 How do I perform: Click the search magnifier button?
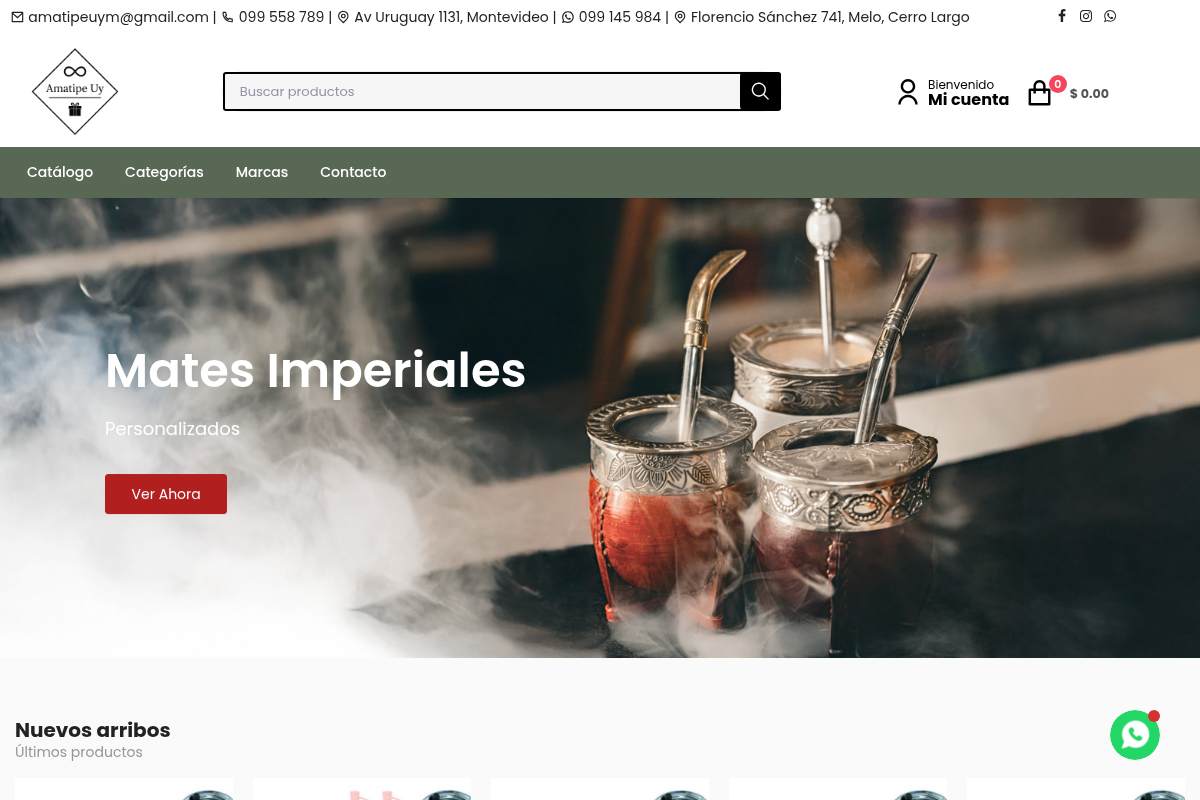760,91
